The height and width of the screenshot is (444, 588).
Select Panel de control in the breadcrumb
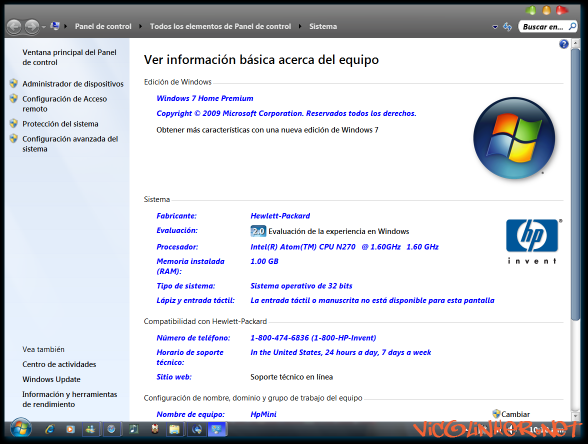(103, 26)
